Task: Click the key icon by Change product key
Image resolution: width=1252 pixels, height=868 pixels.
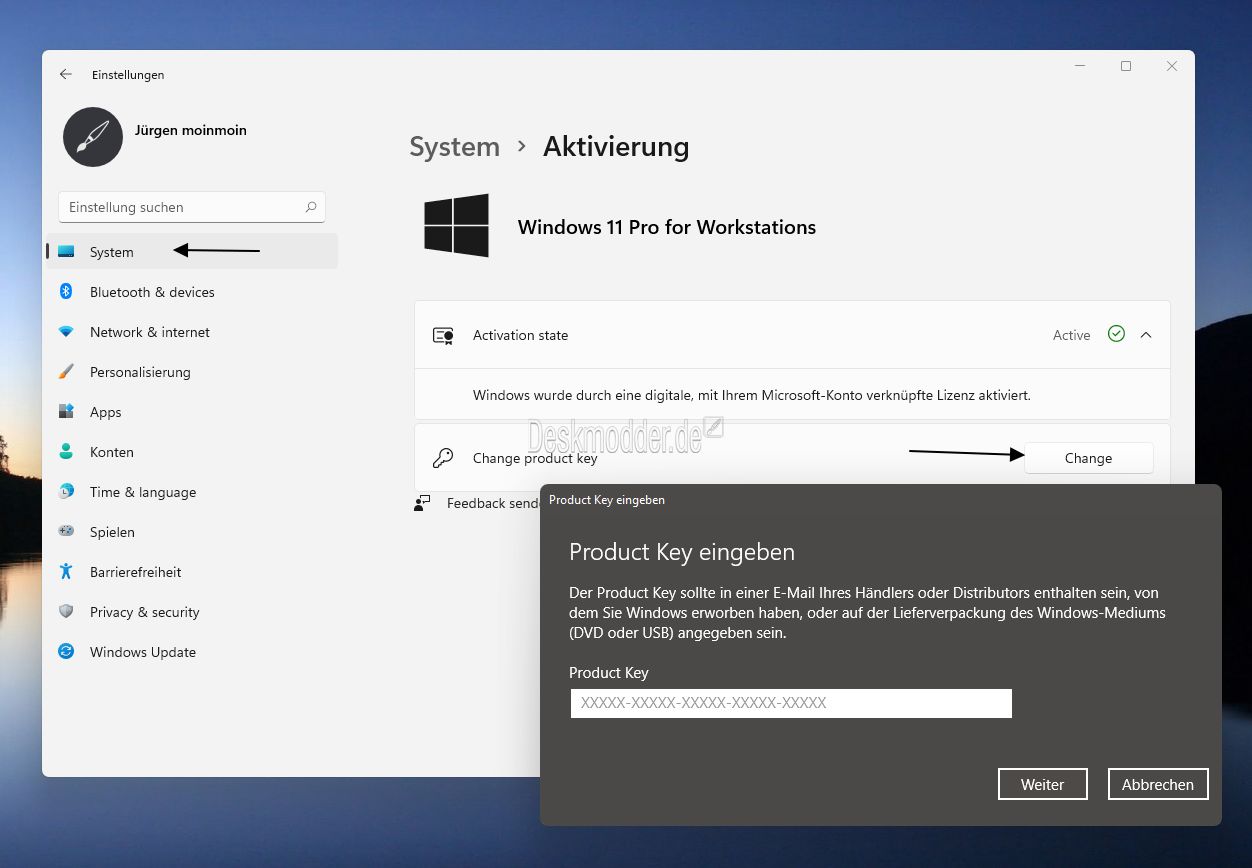Action: pos(442,458)
